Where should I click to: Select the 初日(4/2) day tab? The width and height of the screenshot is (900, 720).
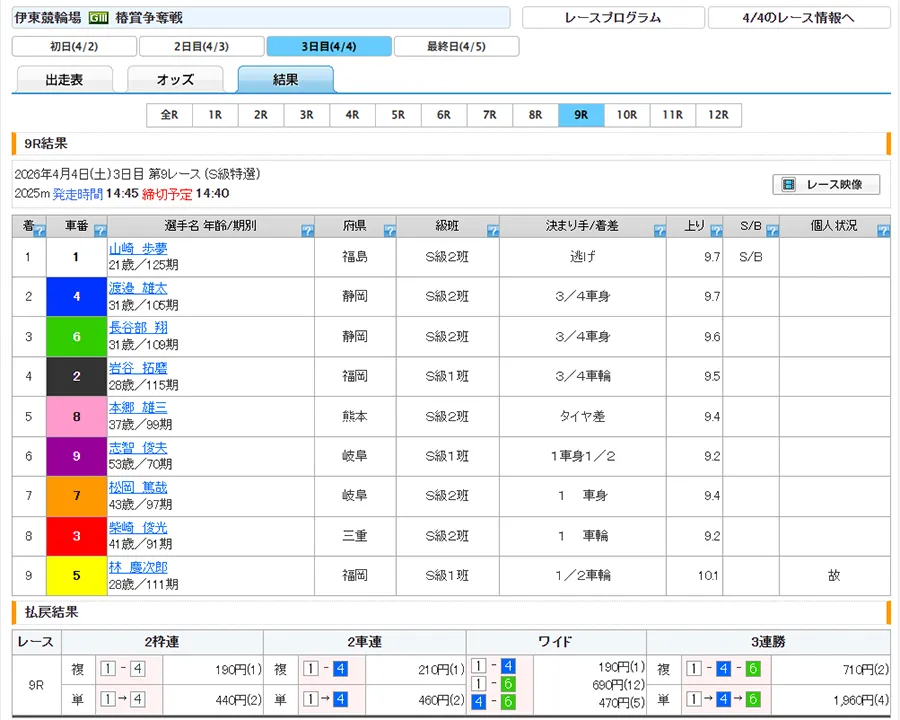click(74, 46)
